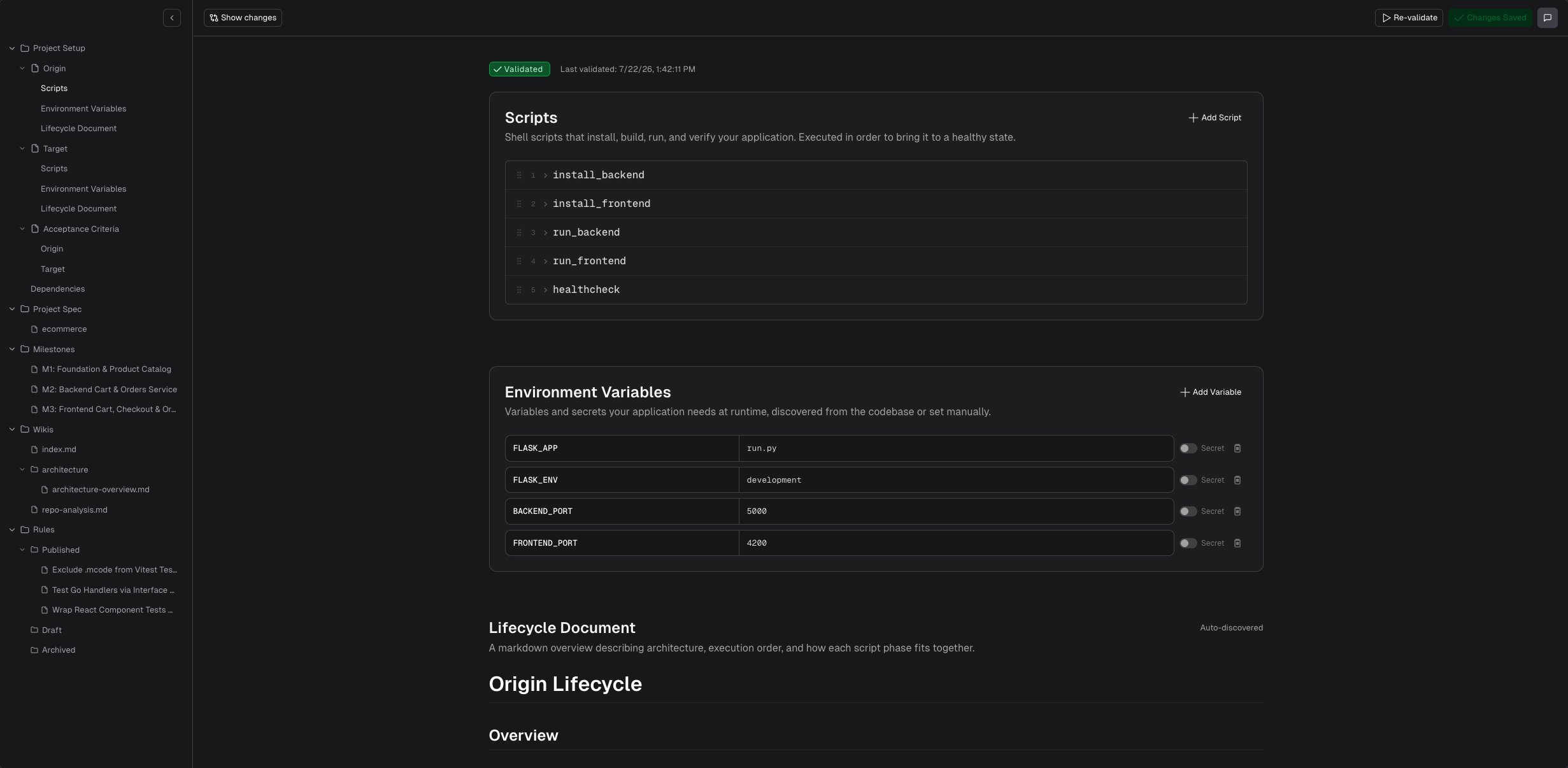Collapse the Project Setup tree node
1568x768 pixels.
point(12,48)
